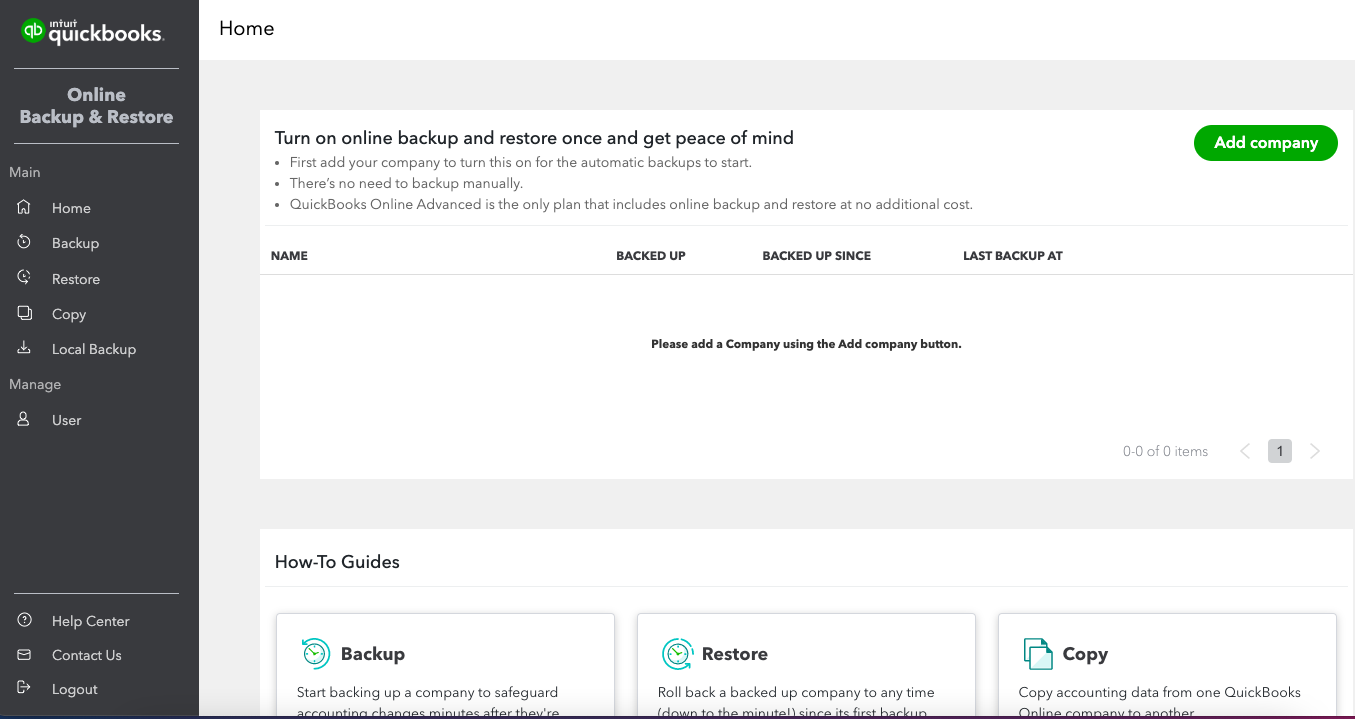Viewport: 1355px width, 719px height.
Task: Select page 1 in pagination
Action: point(1280,451)
